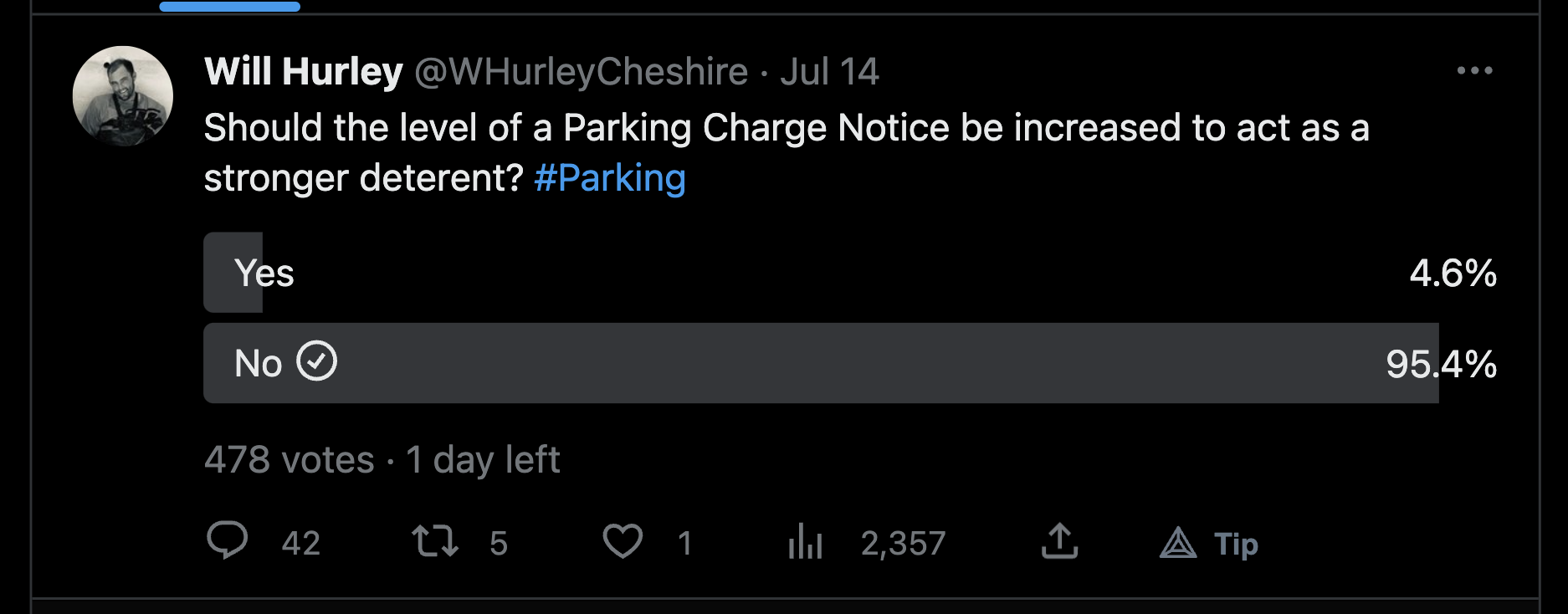Viewport: 1568px width, 614px height.
Task: Click the share upload icon
Action: point(1059,541)
